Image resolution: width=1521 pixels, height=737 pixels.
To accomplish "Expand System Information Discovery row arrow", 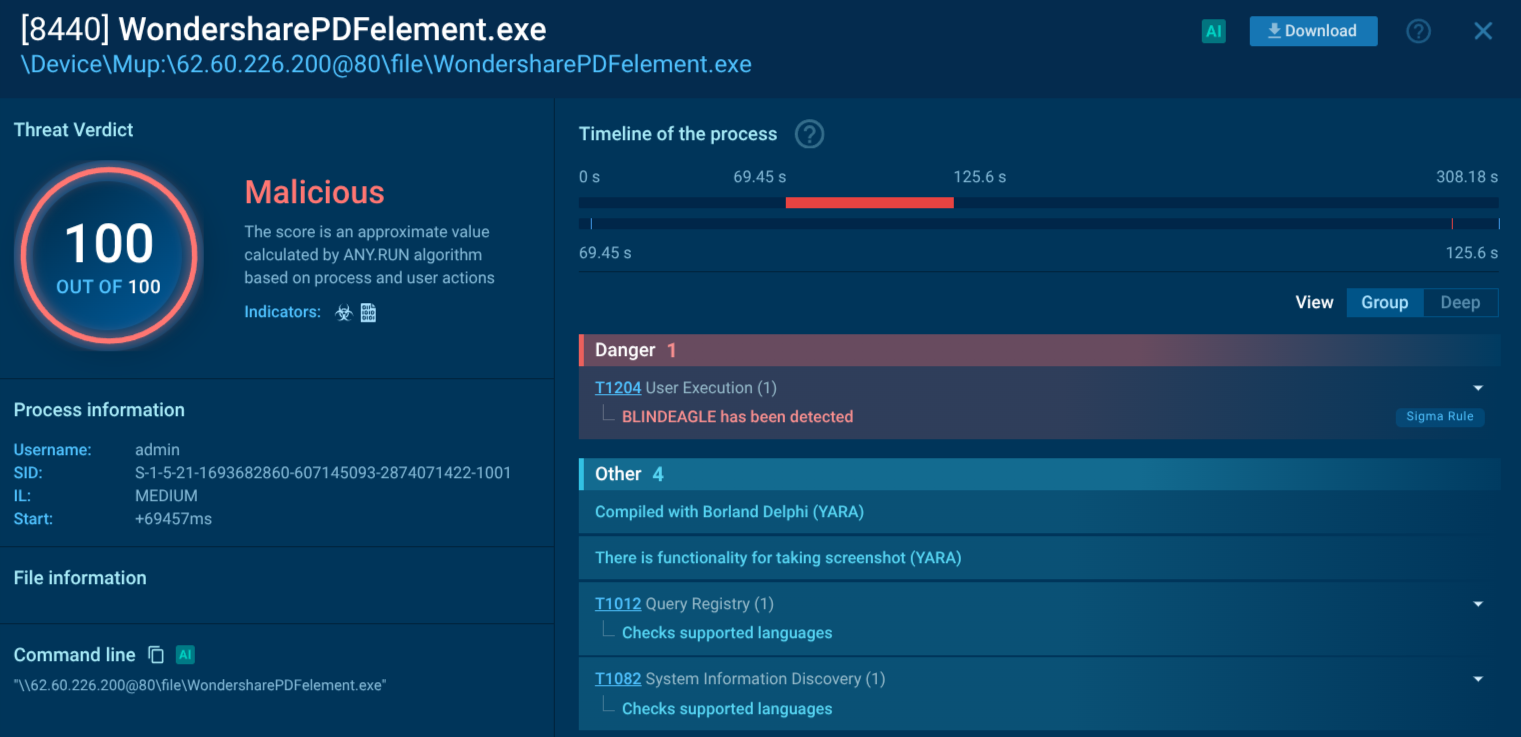I will [1478, 679].
